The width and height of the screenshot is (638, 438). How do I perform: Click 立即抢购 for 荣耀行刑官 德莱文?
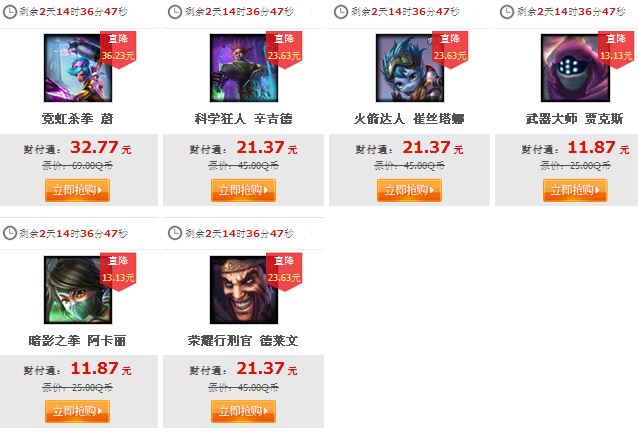(243, 411)
